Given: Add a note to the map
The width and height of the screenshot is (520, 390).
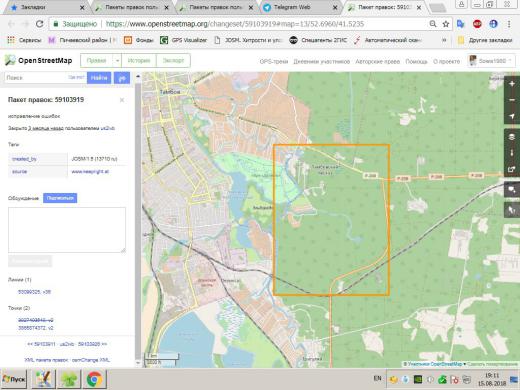Looking at the screenshot, I should click(512, 190).
